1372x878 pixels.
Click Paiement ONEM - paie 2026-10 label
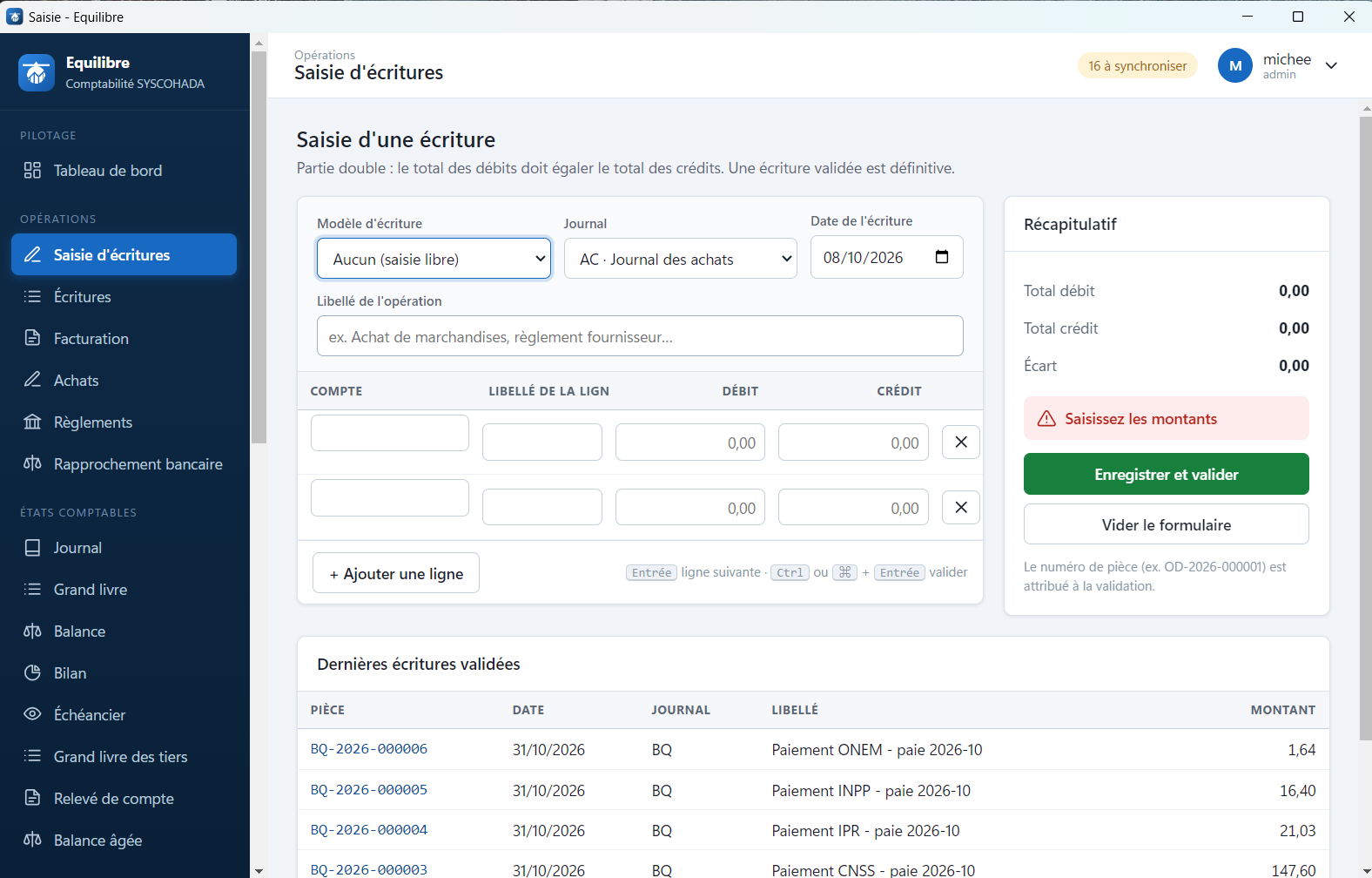pos(877,750)
